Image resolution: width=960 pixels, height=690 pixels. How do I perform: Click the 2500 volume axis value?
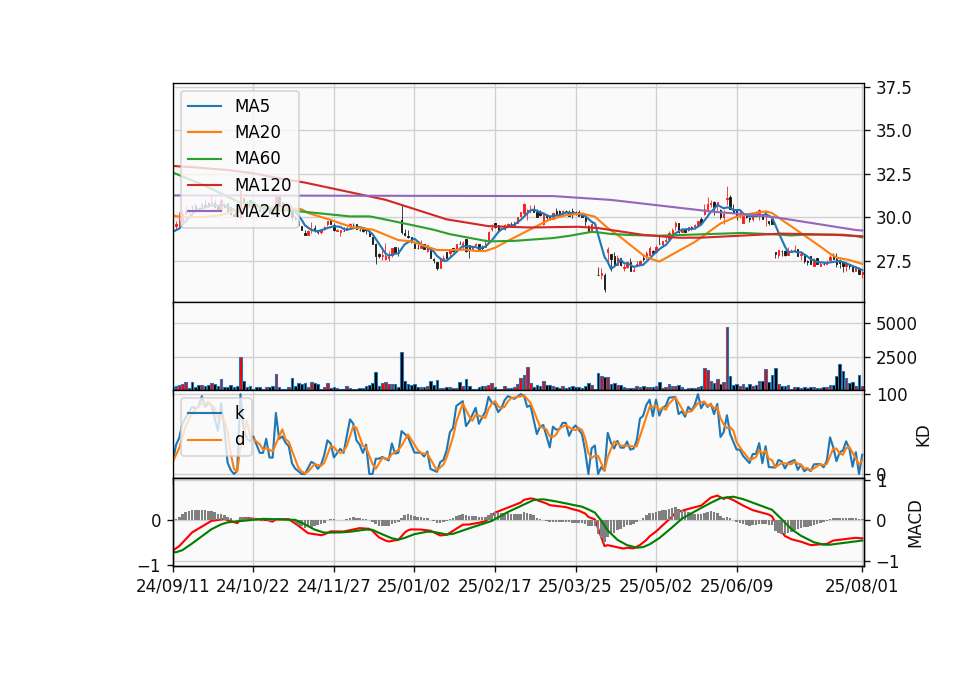pyautogui.click(x=896, y=358)
